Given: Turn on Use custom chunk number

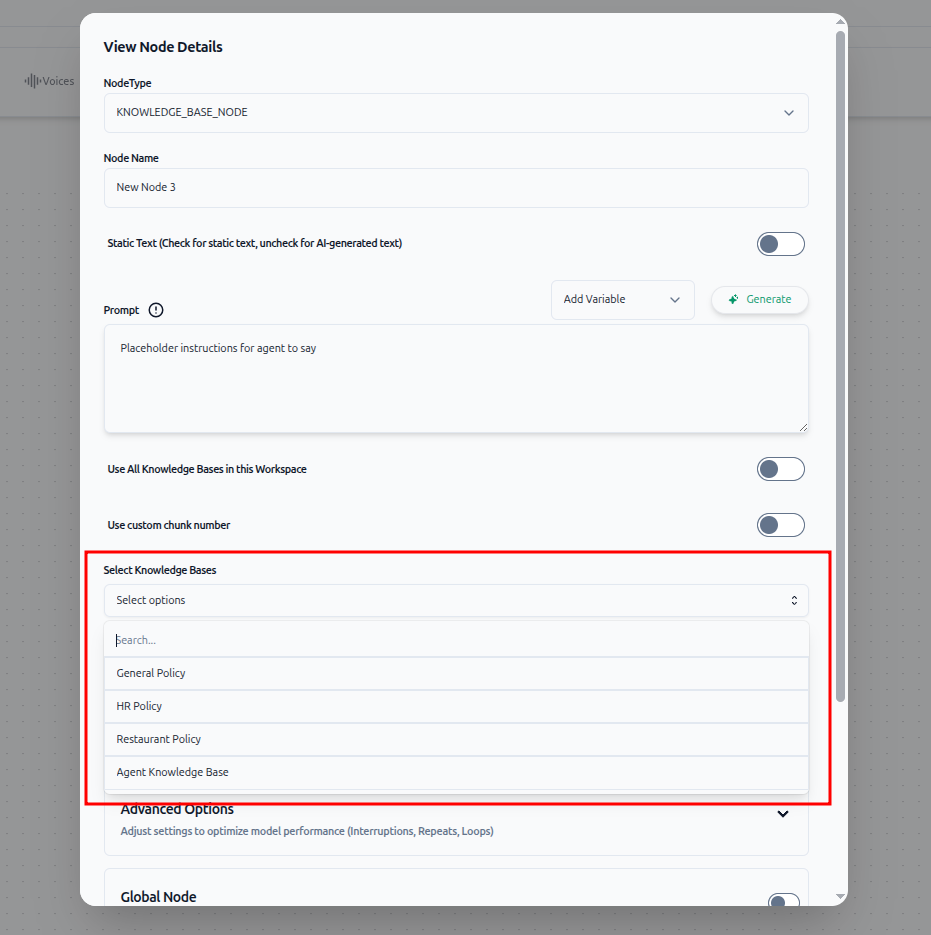Looking at the screenshot, I should pyautogui.click(x=780, y=525).
